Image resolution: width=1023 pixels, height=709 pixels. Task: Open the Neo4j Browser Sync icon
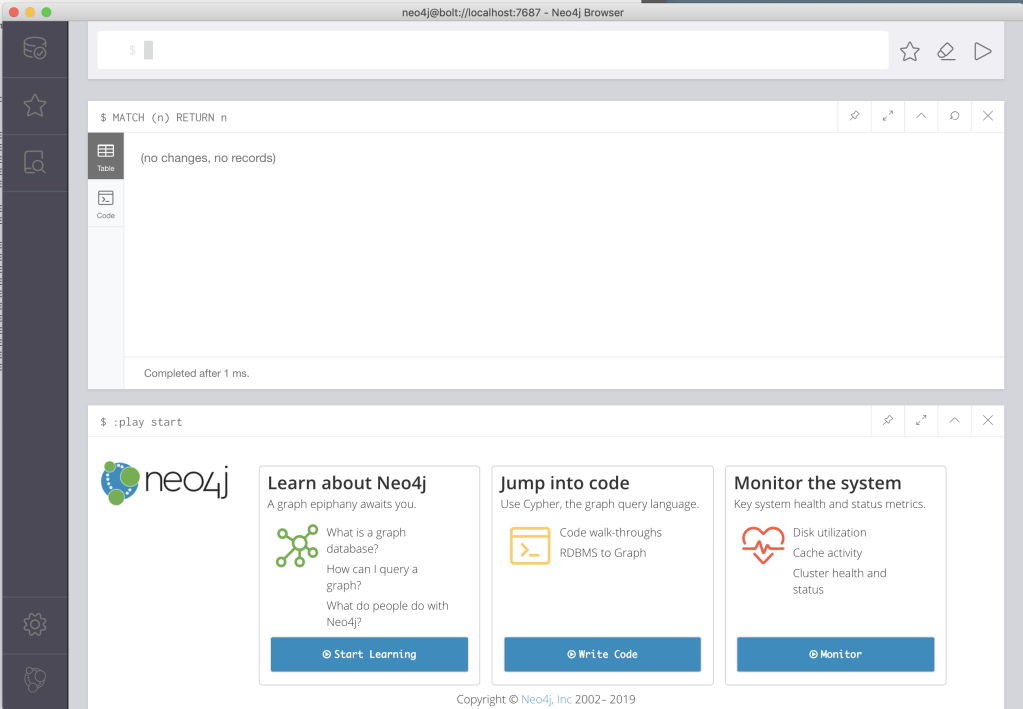pyautogui.click(x=34, y=680)
